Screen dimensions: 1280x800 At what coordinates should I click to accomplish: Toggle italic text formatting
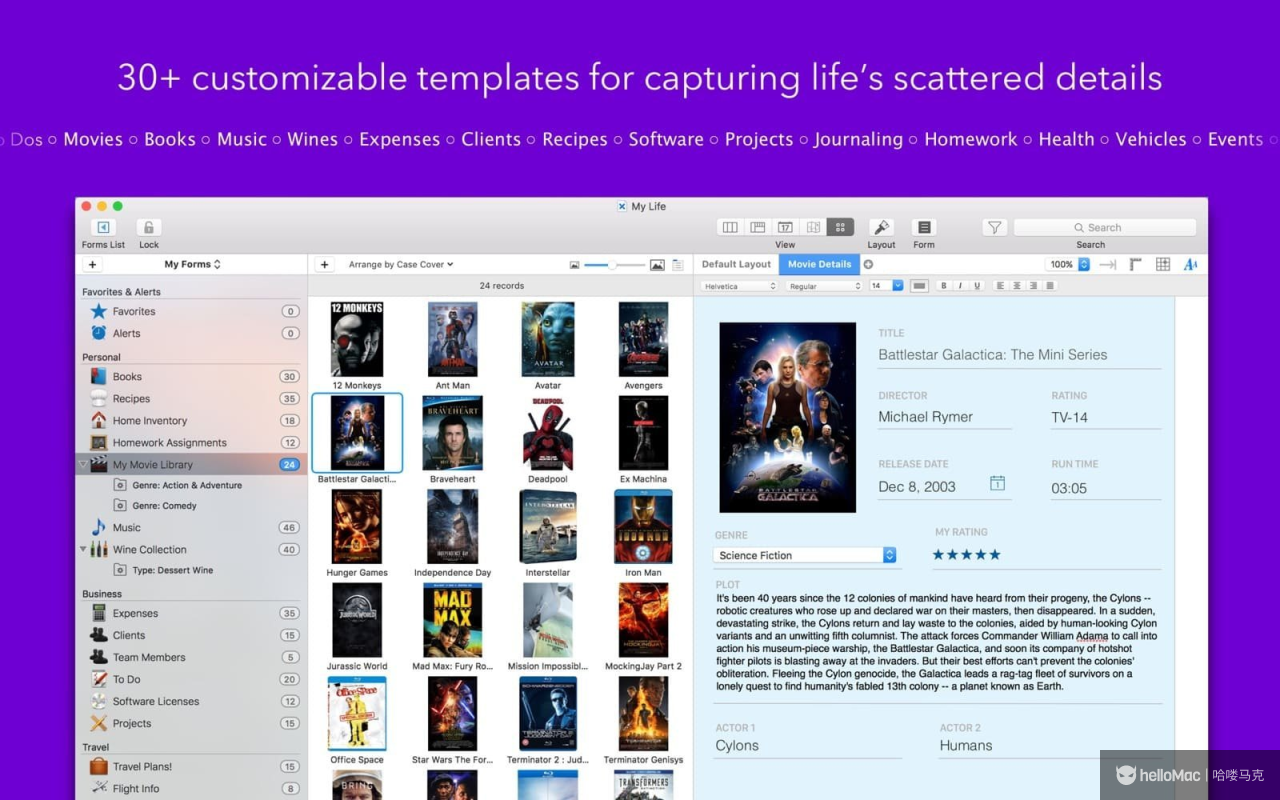click(960, 286)
